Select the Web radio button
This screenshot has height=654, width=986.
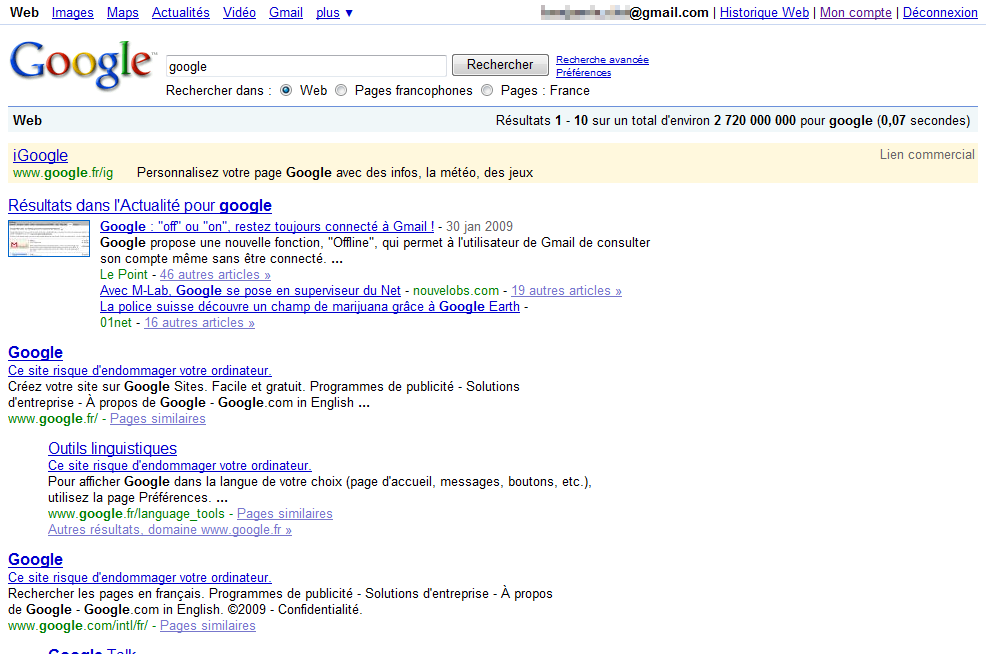pos(286,91)
